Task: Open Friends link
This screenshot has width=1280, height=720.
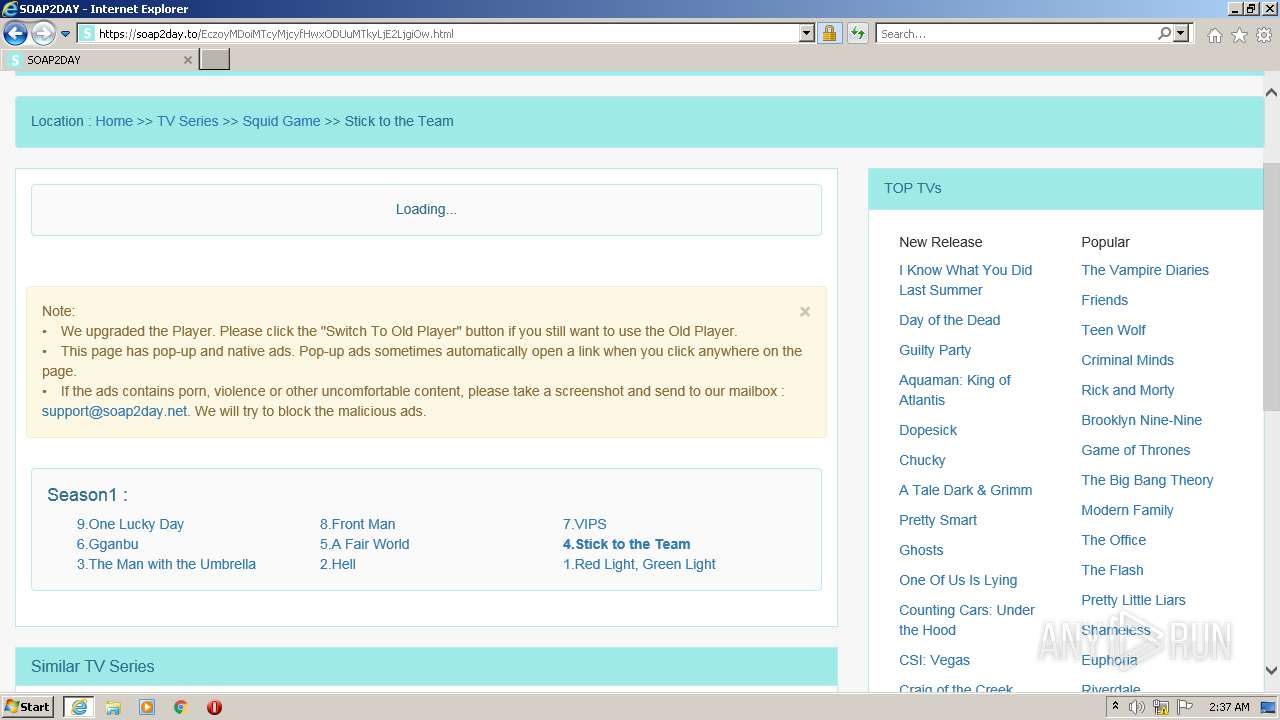Action: (1104, 300)
